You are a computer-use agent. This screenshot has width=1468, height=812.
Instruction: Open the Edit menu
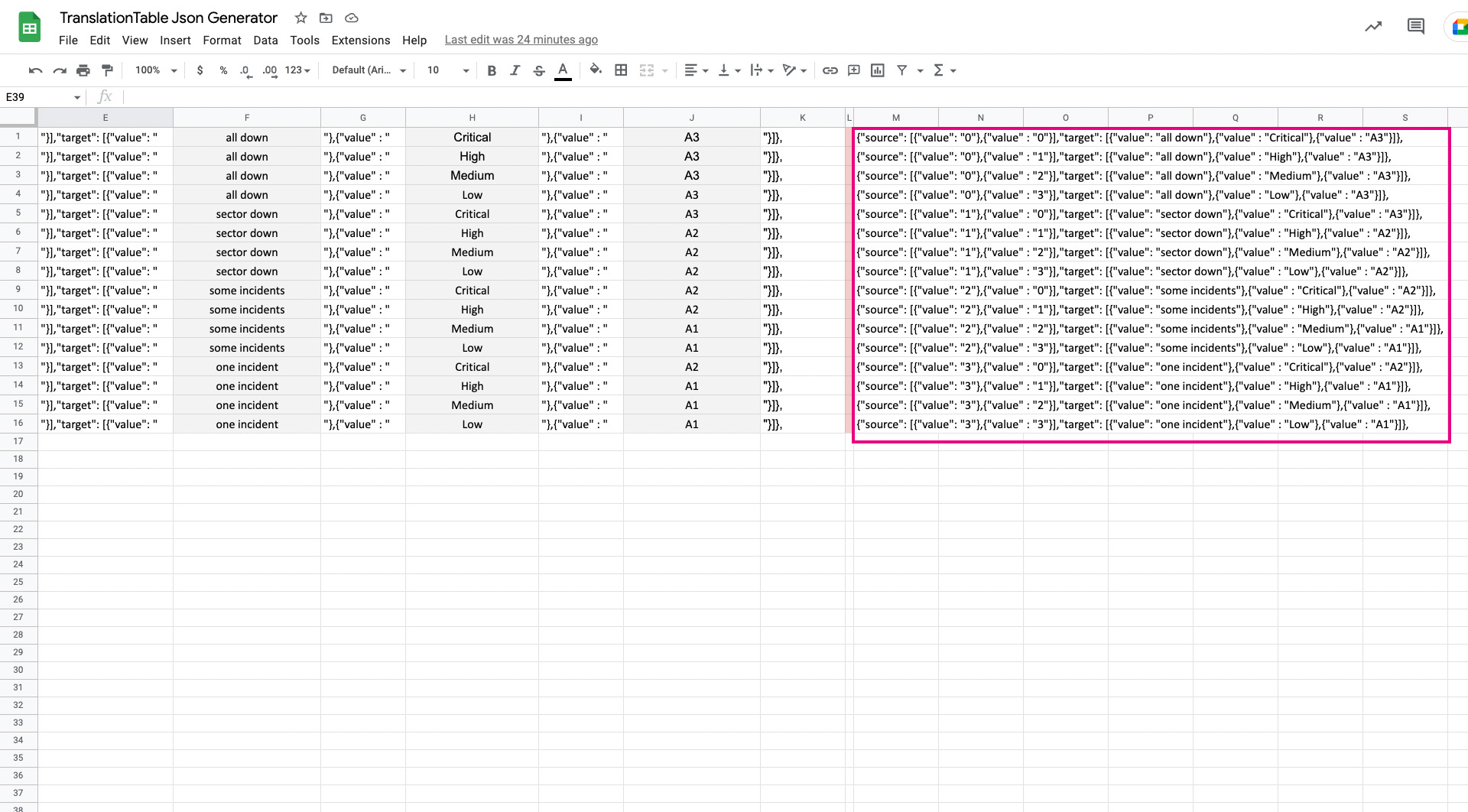(x=100, y=41)
